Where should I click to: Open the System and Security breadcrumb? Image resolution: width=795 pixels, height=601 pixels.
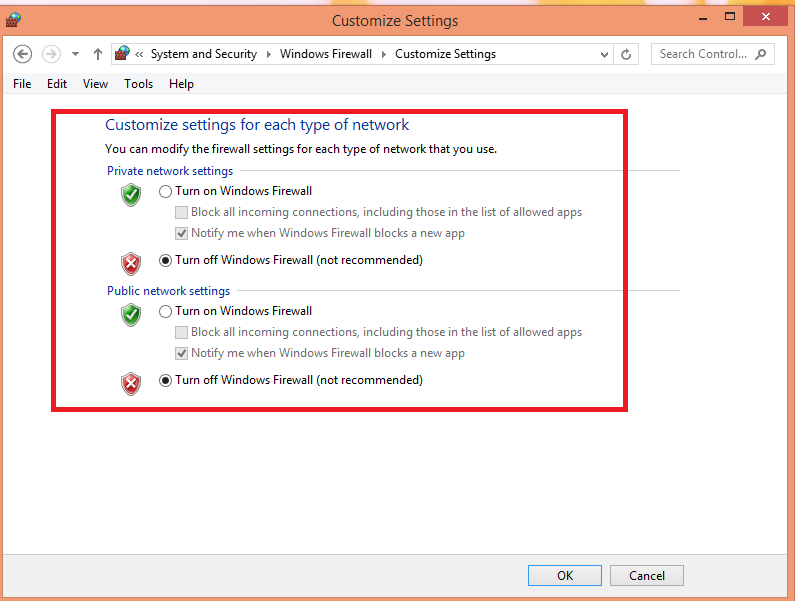click(x=204, y=54)
